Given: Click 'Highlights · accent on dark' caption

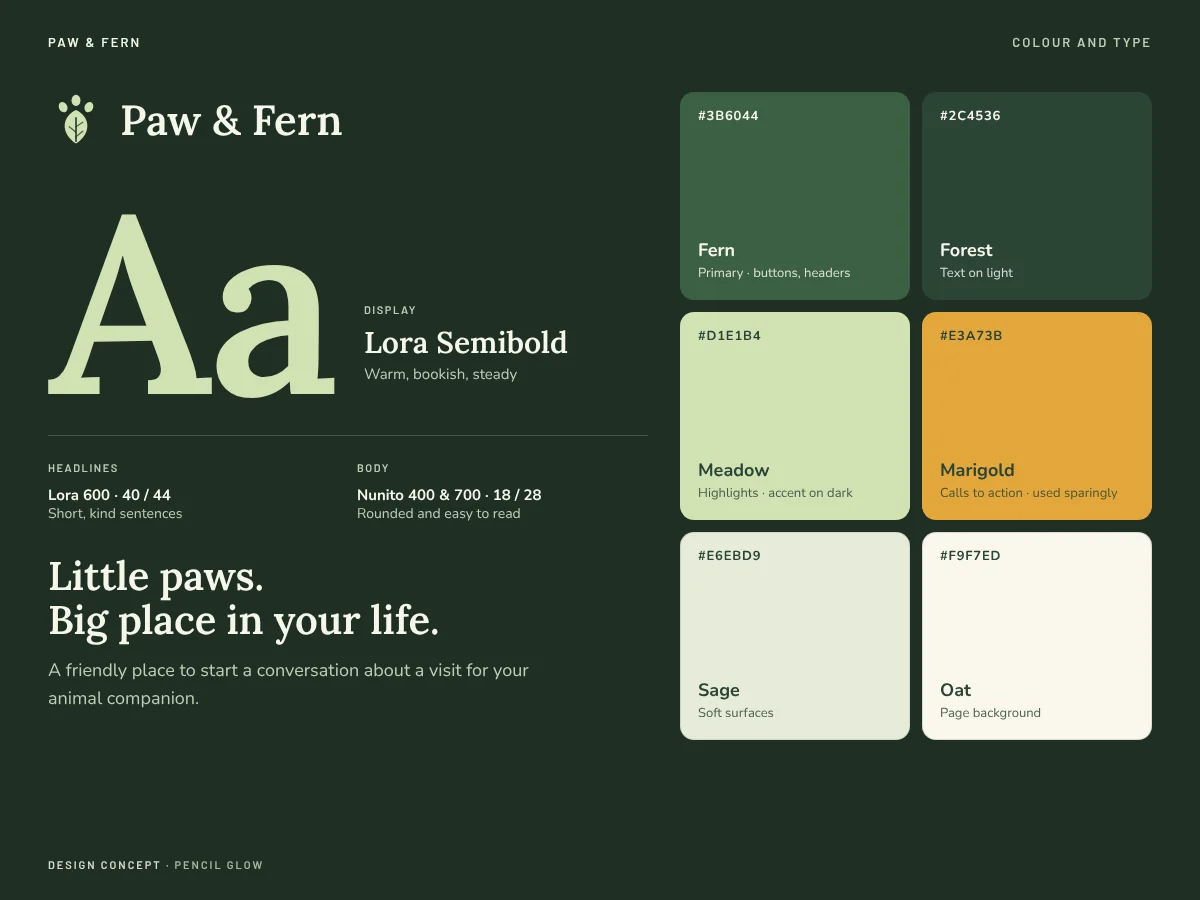Looking at the screenshot, I should point(775,493).
